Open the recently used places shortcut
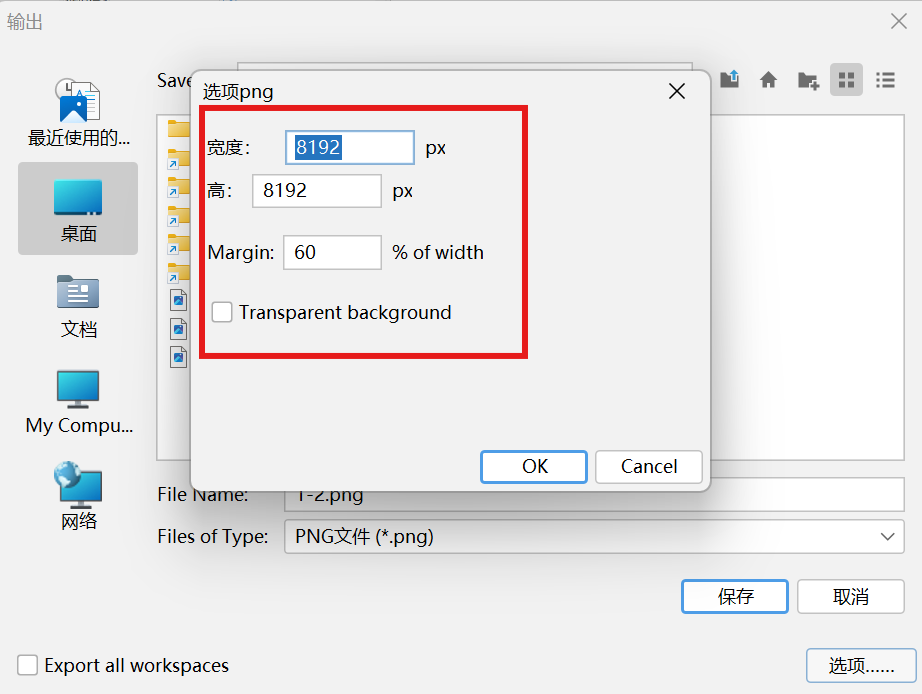922x694 pixels. coord(78,113)
